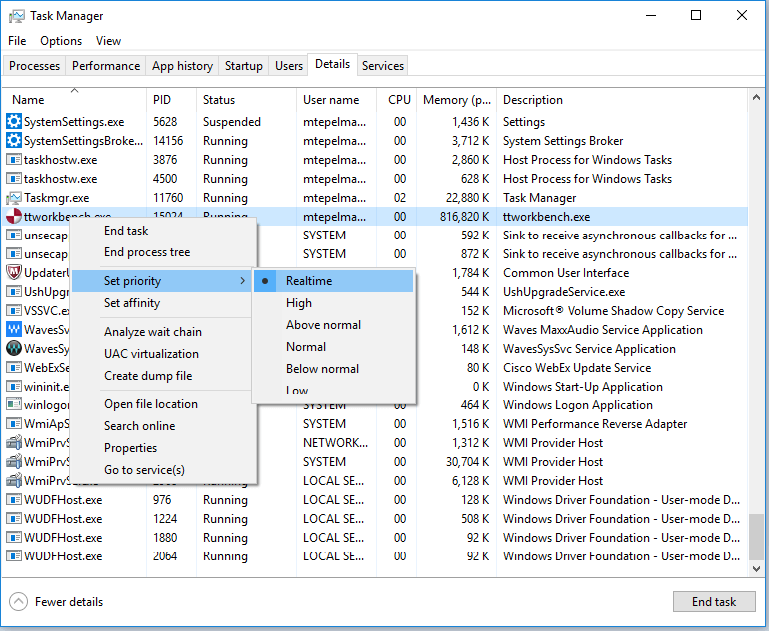
Task: Set priority to High
Action: pos(333,303)
